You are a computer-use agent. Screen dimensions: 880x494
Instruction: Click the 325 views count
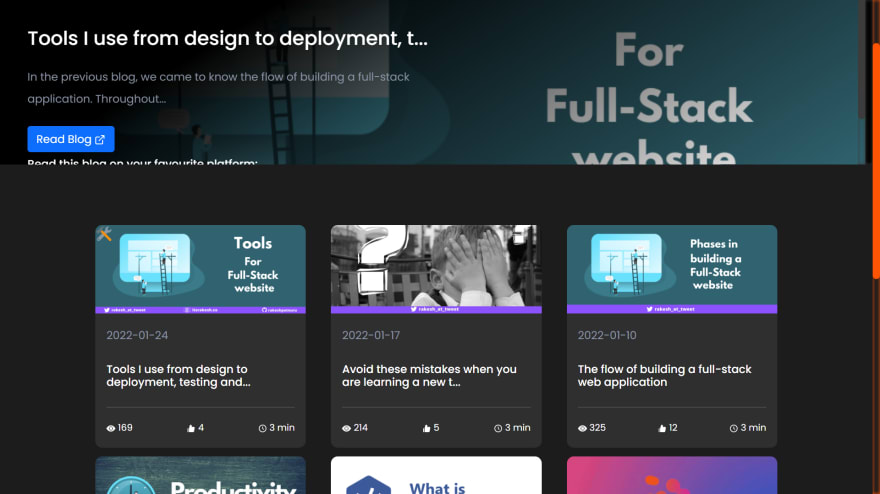click(597, 428)
